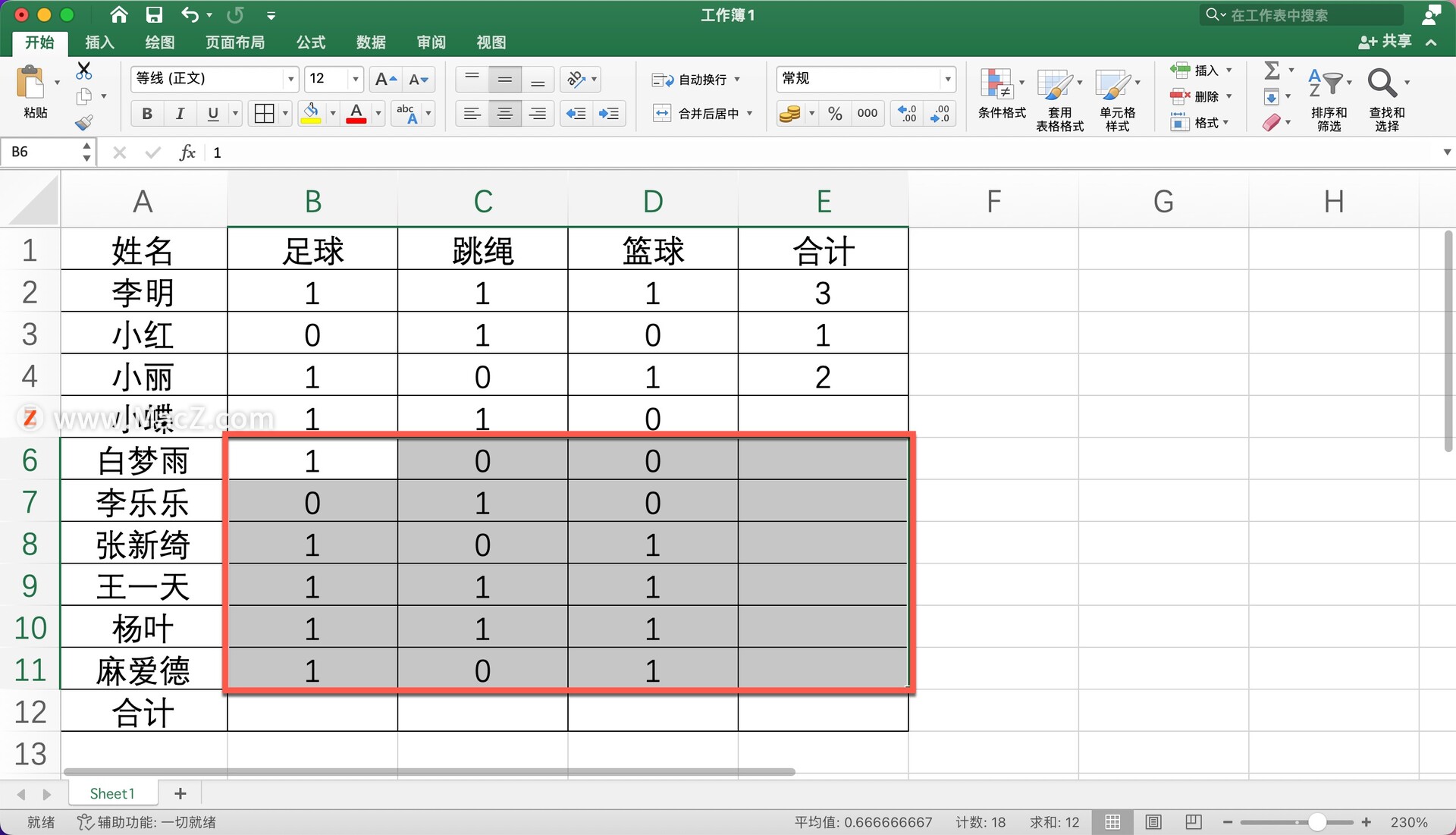The image size is (1456, 835).
Task: Click the horizontal scrollbar
Action: click(x=429, y=772)
